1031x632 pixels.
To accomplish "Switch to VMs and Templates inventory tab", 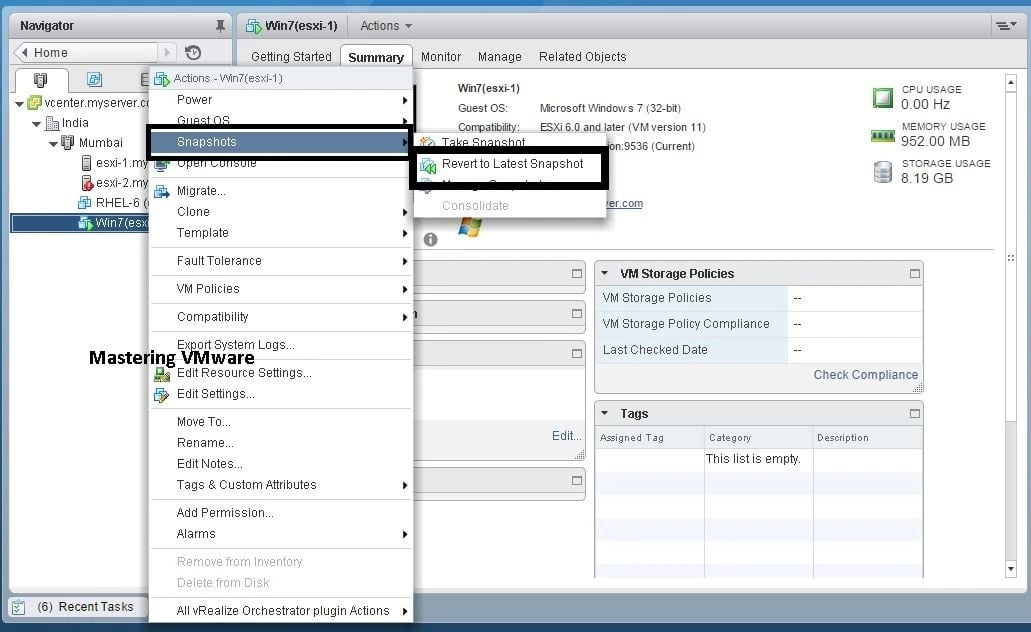I will point(94,80).
